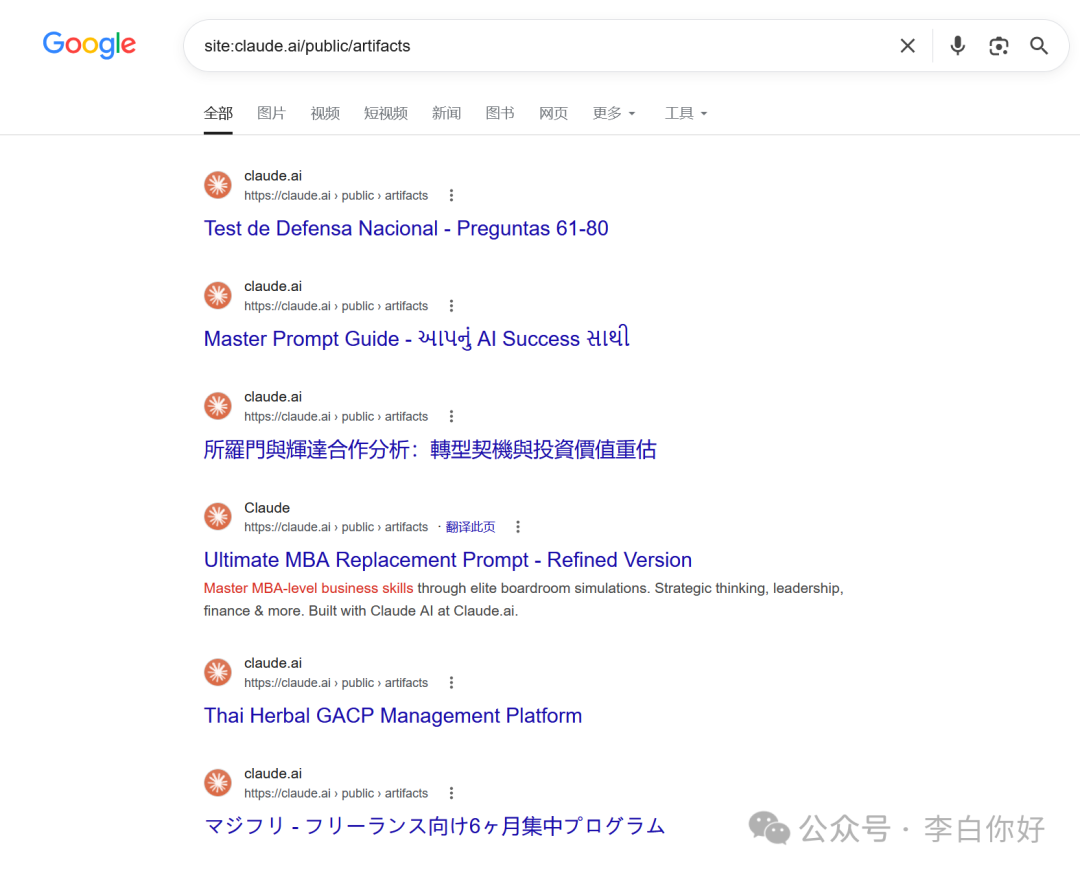This screenshot has height=873, width=1080.
Task: Open Thai Herbal GACP Management Platform link
Action: [393, 715]
